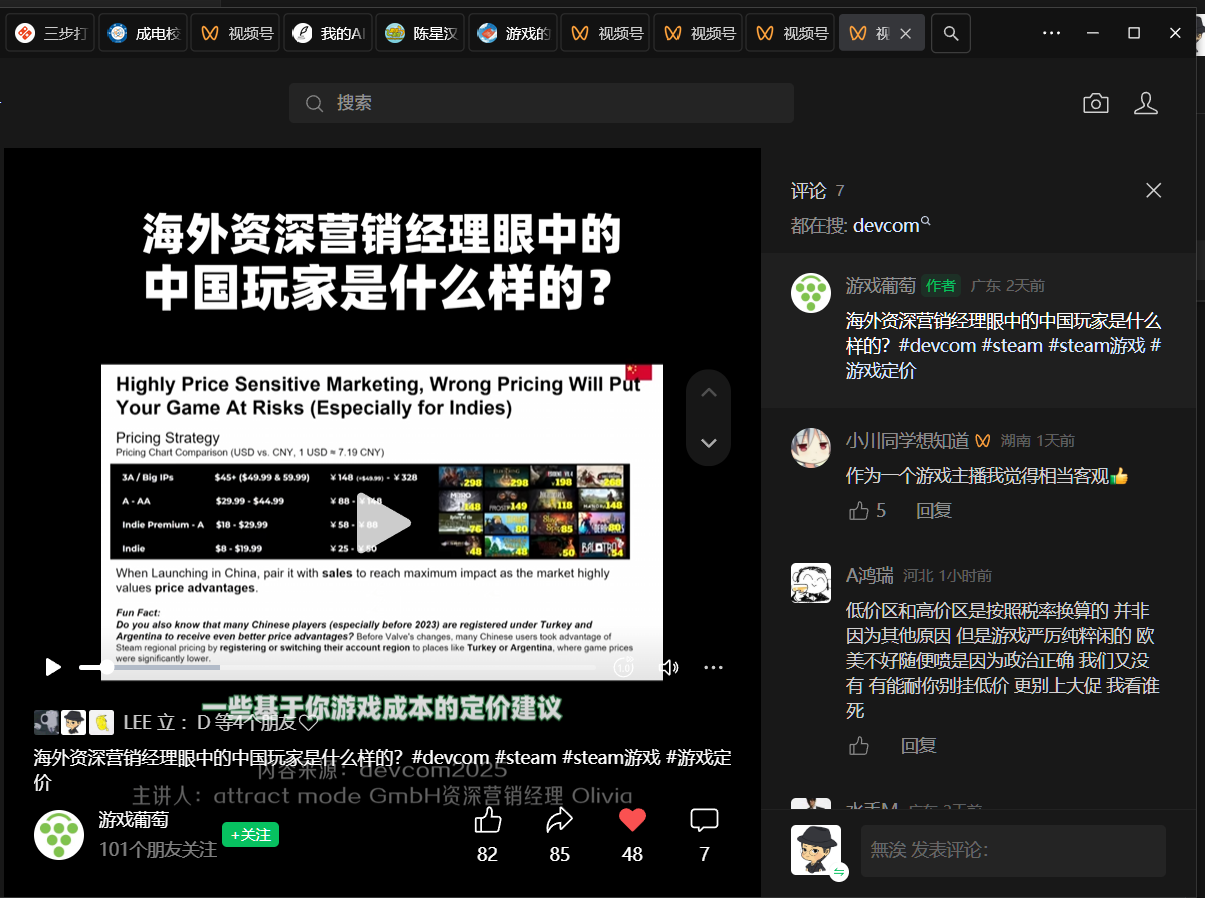Click the camera icon in header
The width and height of the screenshot is (1205, 898).
coord(1096,103)
